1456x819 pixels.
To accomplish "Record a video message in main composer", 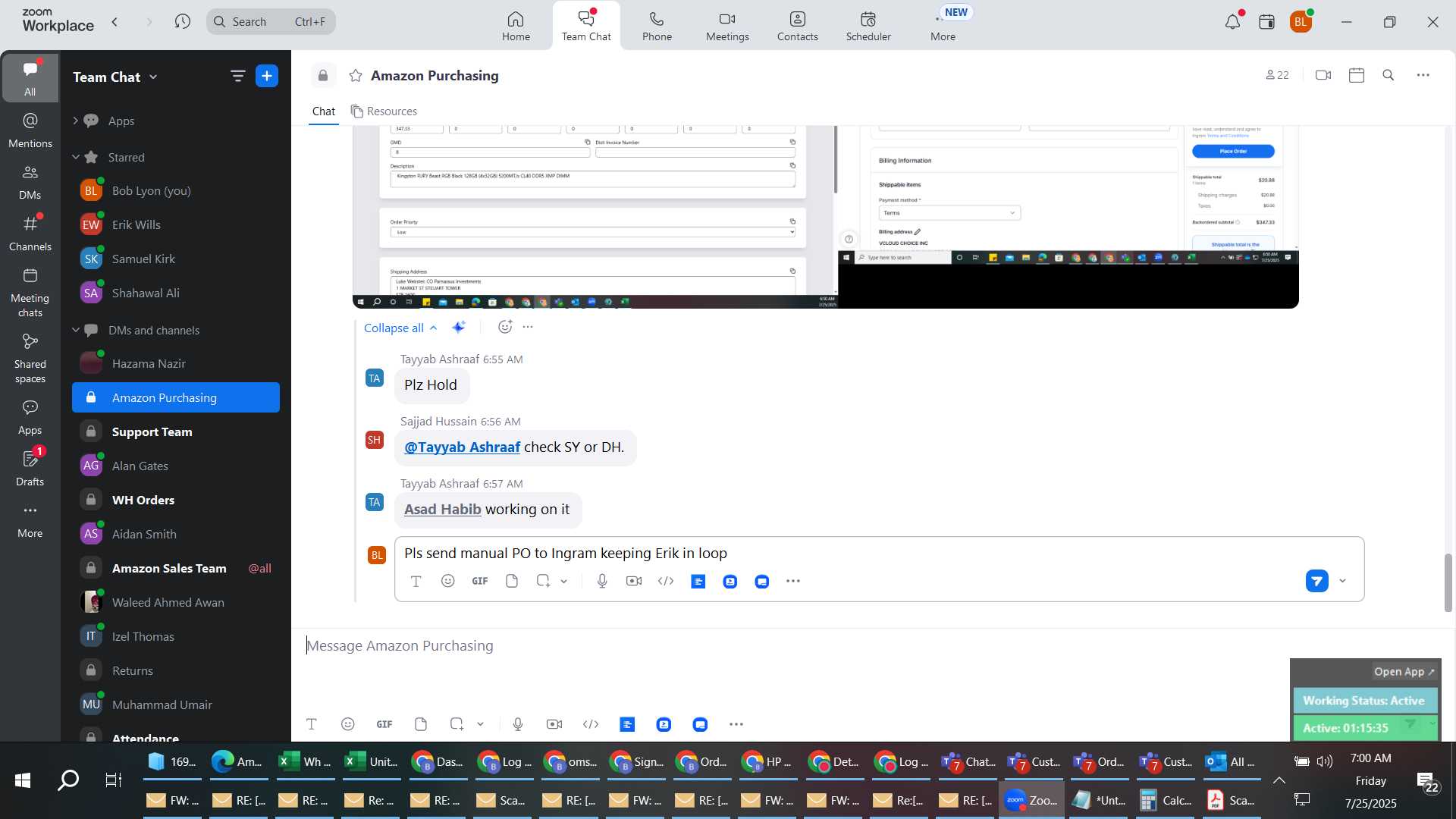I will pyautogui.click(x=554, y=724).
